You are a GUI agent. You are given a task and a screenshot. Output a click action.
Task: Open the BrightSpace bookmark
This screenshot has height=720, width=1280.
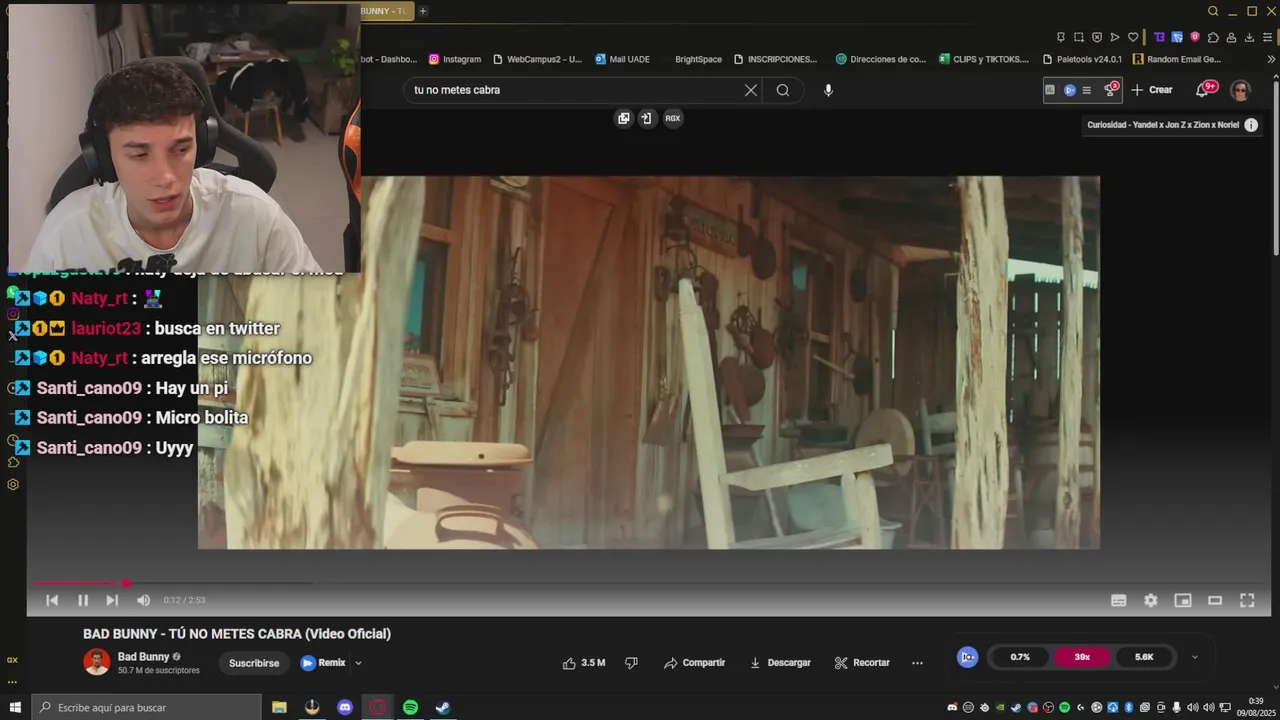click(698, 59)
